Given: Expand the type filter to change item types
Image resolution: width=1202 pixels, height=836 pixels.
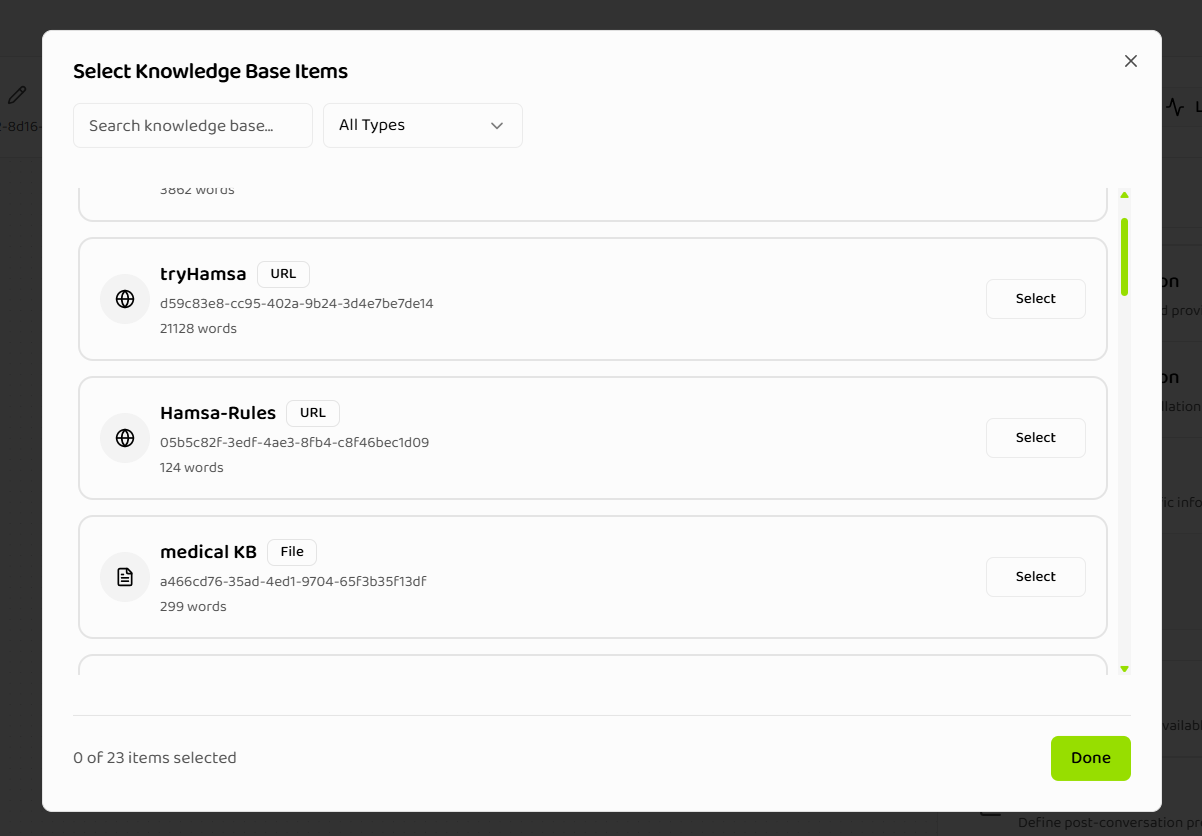Looking at the screenshot, I should [x=422, y=125].
